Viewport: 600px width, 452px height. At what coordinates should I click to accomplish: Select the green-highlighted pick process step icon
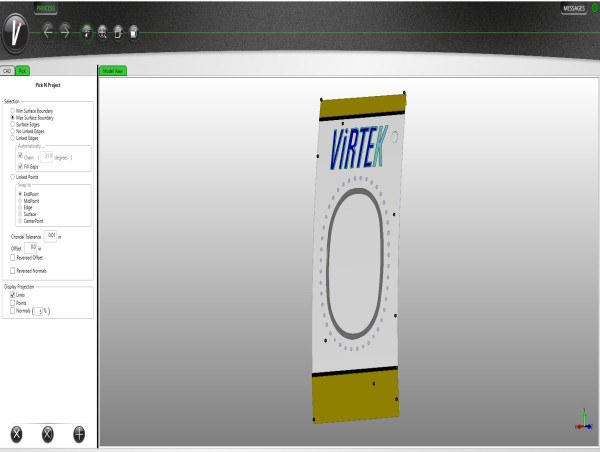tap(87, 33)
